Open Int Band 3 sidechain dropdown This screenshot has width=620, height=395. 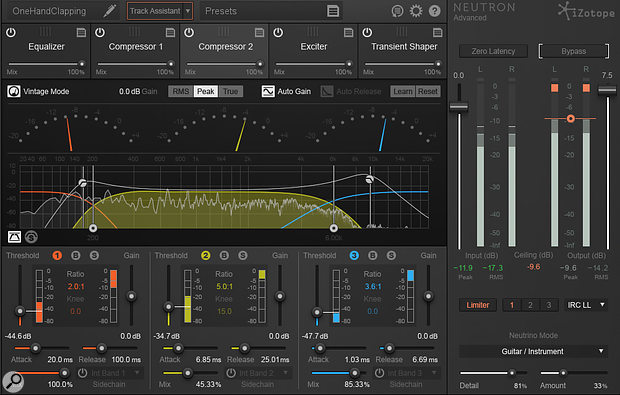pos(413,373)
